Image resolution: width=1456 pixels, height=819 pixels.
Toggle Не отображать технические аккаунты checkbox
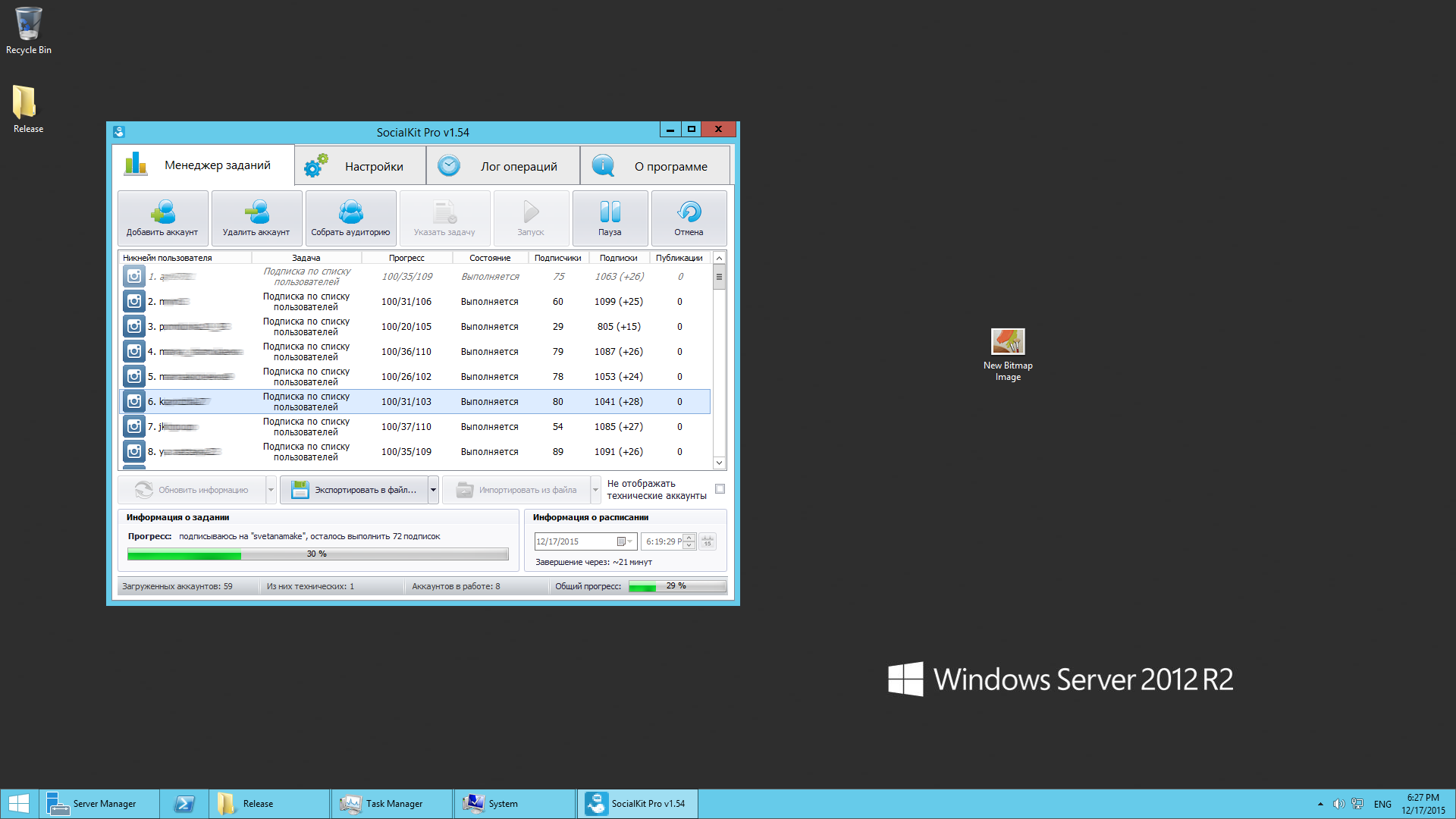pos(720,489)
